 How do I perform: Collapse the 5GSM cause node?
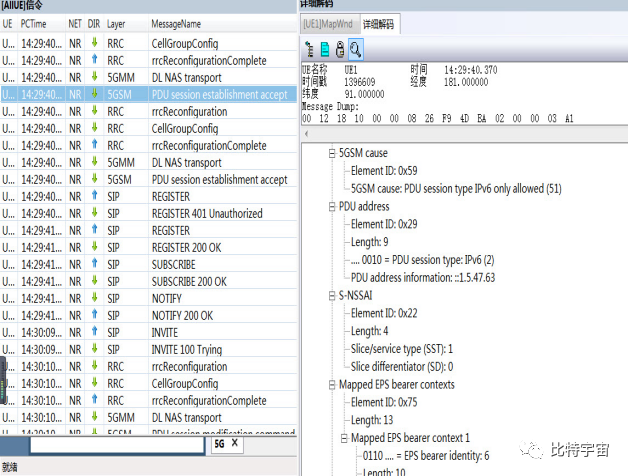[332, 153]
